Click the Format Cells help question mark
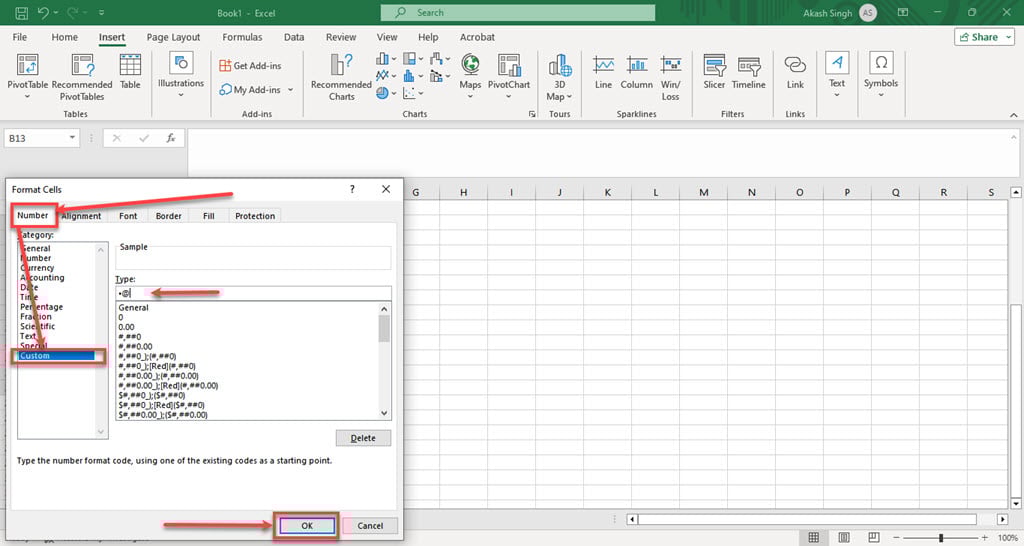This screenshot has width=1024, height=546. click(x=352, y=189)
